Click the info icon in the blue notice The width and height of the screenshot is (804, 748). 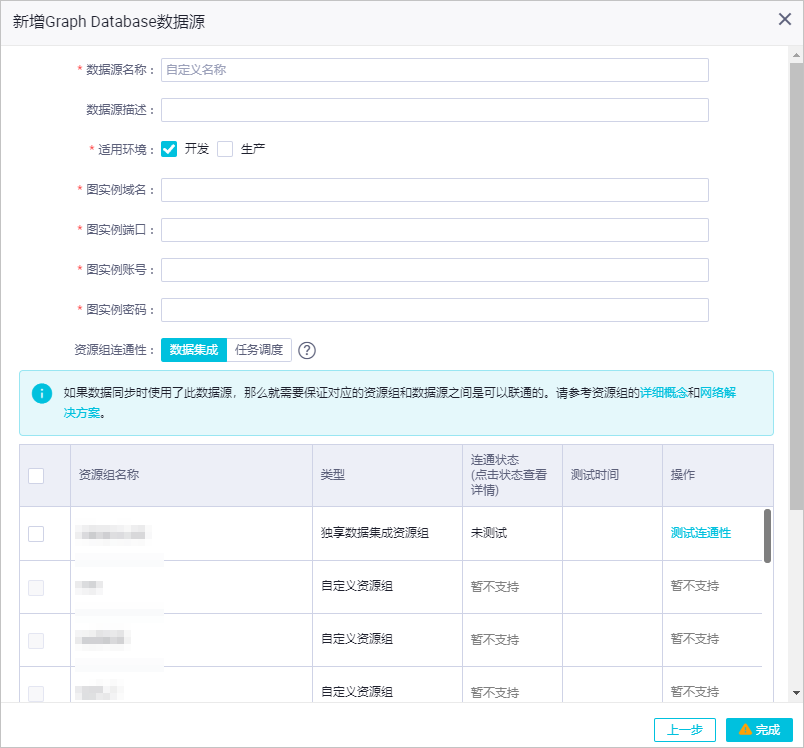(x=42, y=393)
